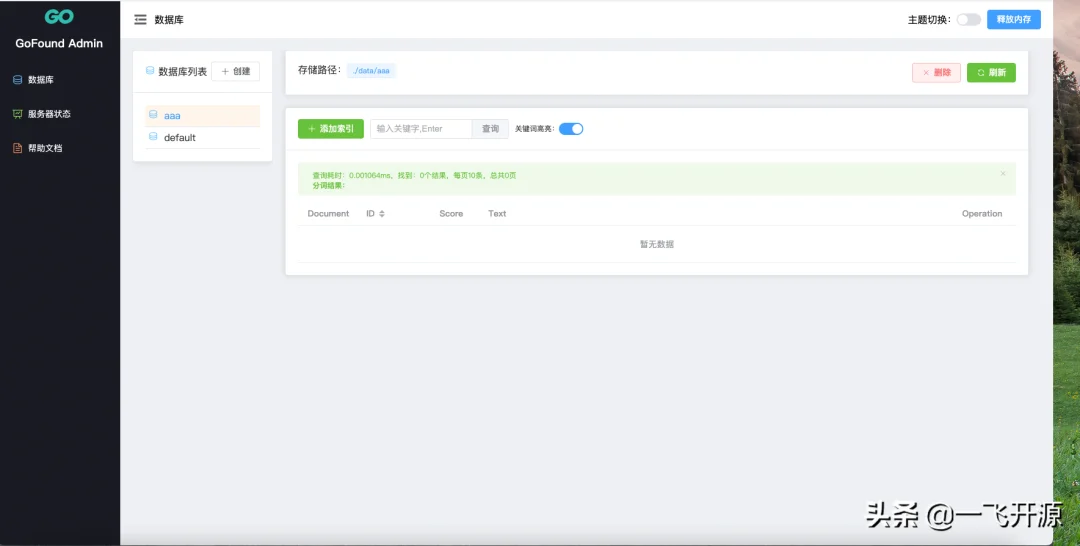The width and height of the screenshot is (1080, 546).
Task: Click the red 删除 button
Action: point(936,72)
